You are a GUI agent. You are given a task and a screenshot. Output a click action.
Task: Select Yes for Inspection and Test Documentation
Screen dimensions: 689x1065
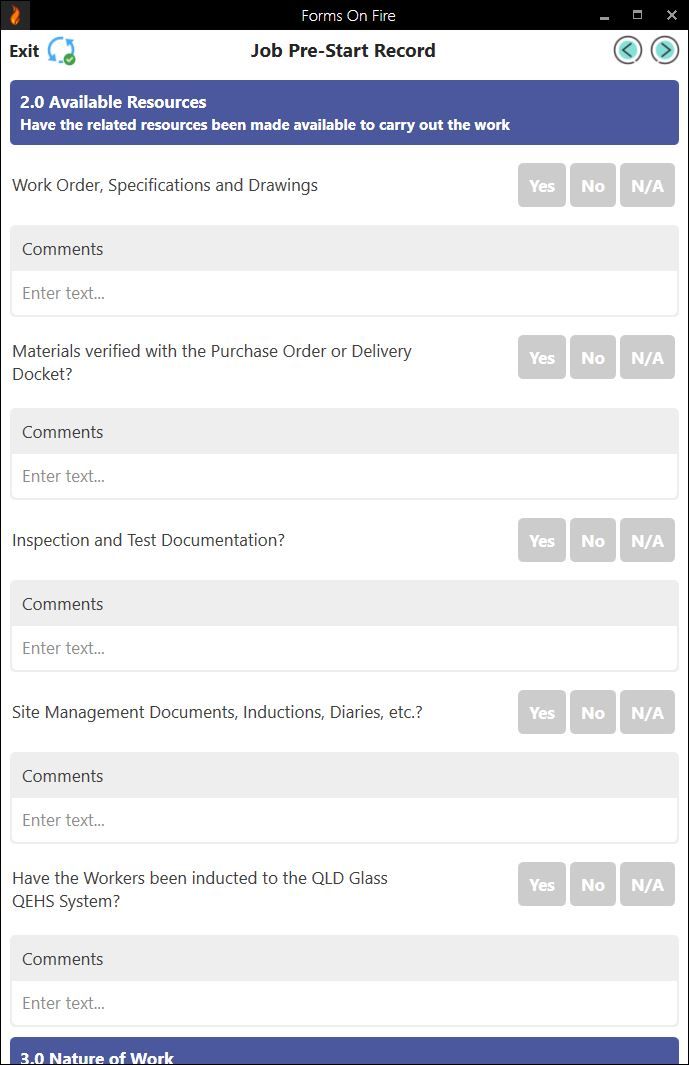click(541, 540)
